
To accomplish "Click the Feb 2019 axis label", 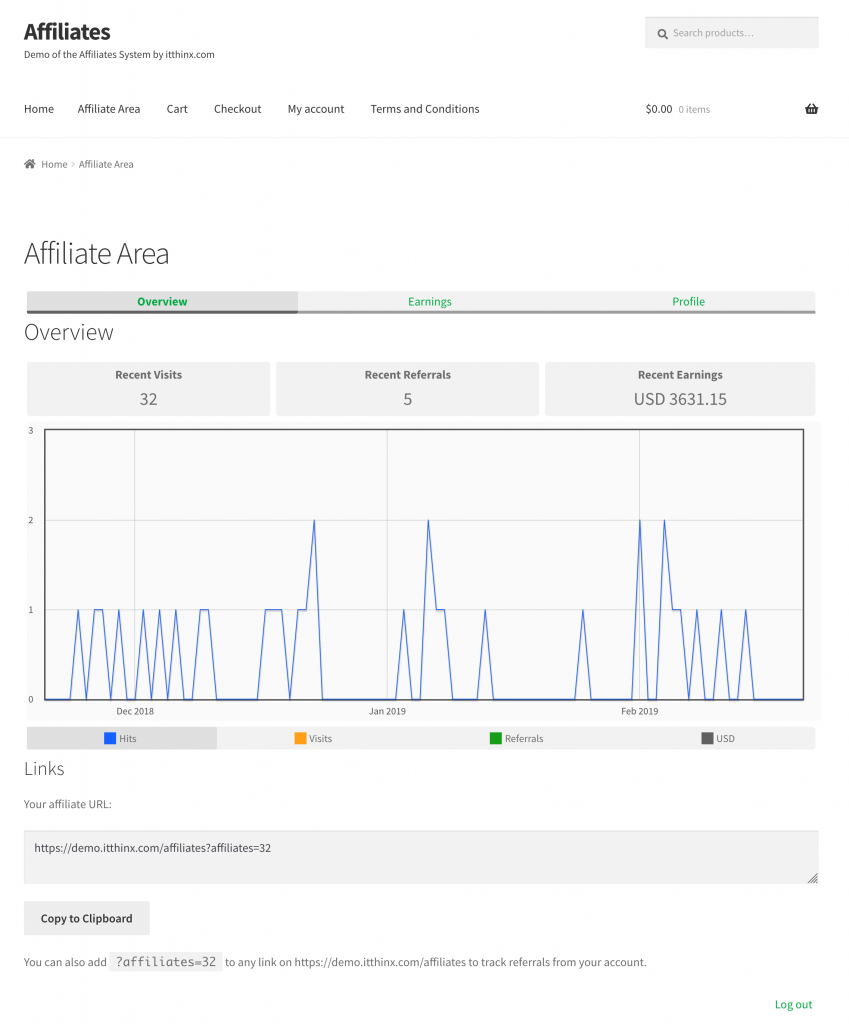I will [x=639, y=711].
